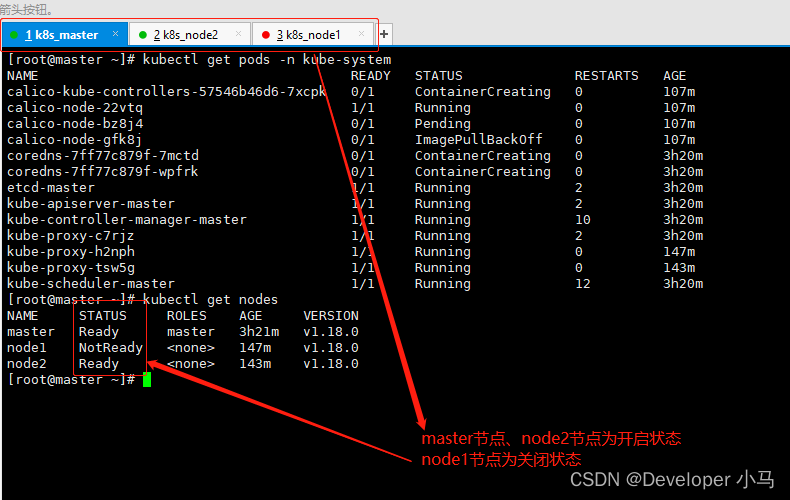Click the Ready status of the master node
The image size is (790, 500).
pos(99,332)
